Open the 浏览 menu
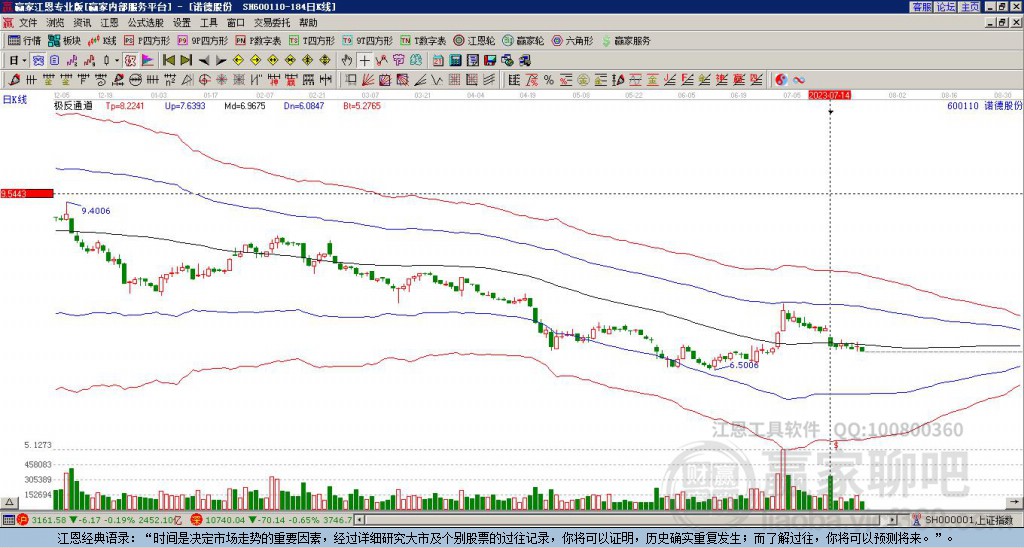The width and height of the screenshot is (1024, 548). 55,23
